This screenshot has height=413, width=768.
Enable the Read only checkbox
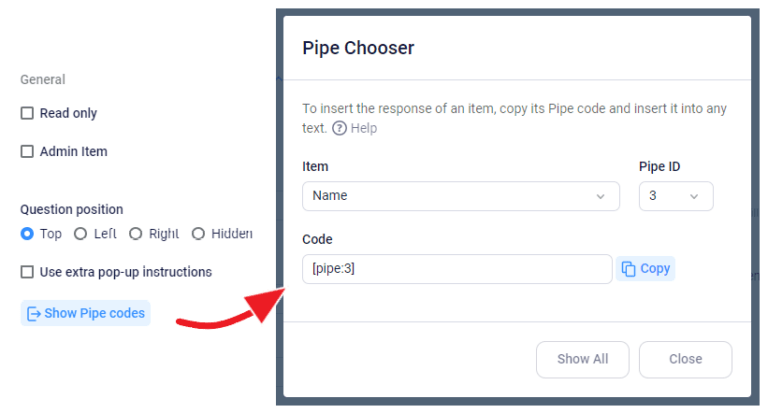[28, 114]
